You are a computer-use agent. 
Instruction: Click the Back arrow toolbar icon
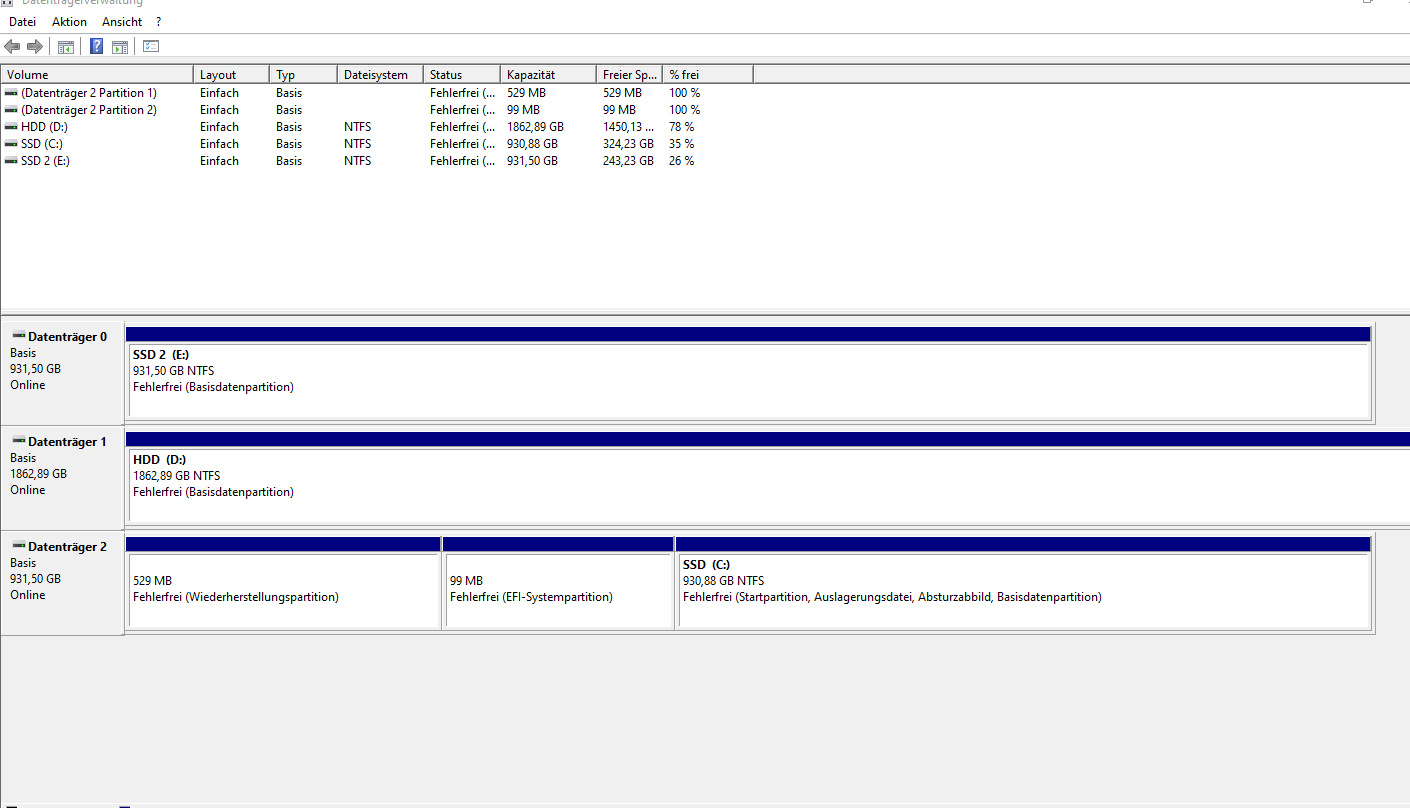point(12,46)
